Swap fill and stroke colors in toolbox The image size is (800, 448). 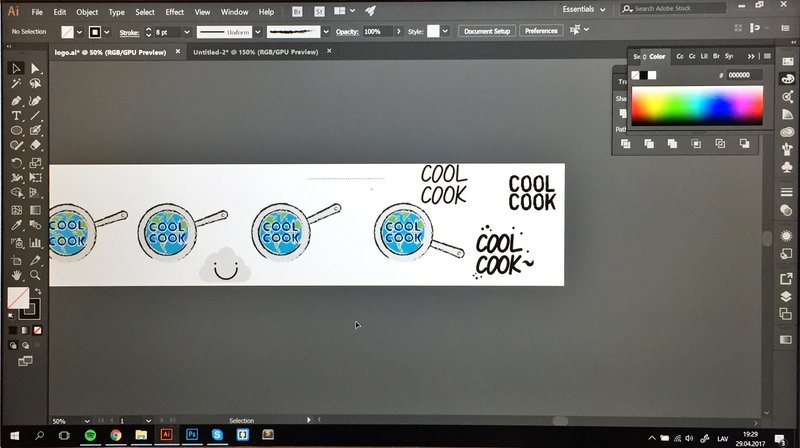click(36, 291)
